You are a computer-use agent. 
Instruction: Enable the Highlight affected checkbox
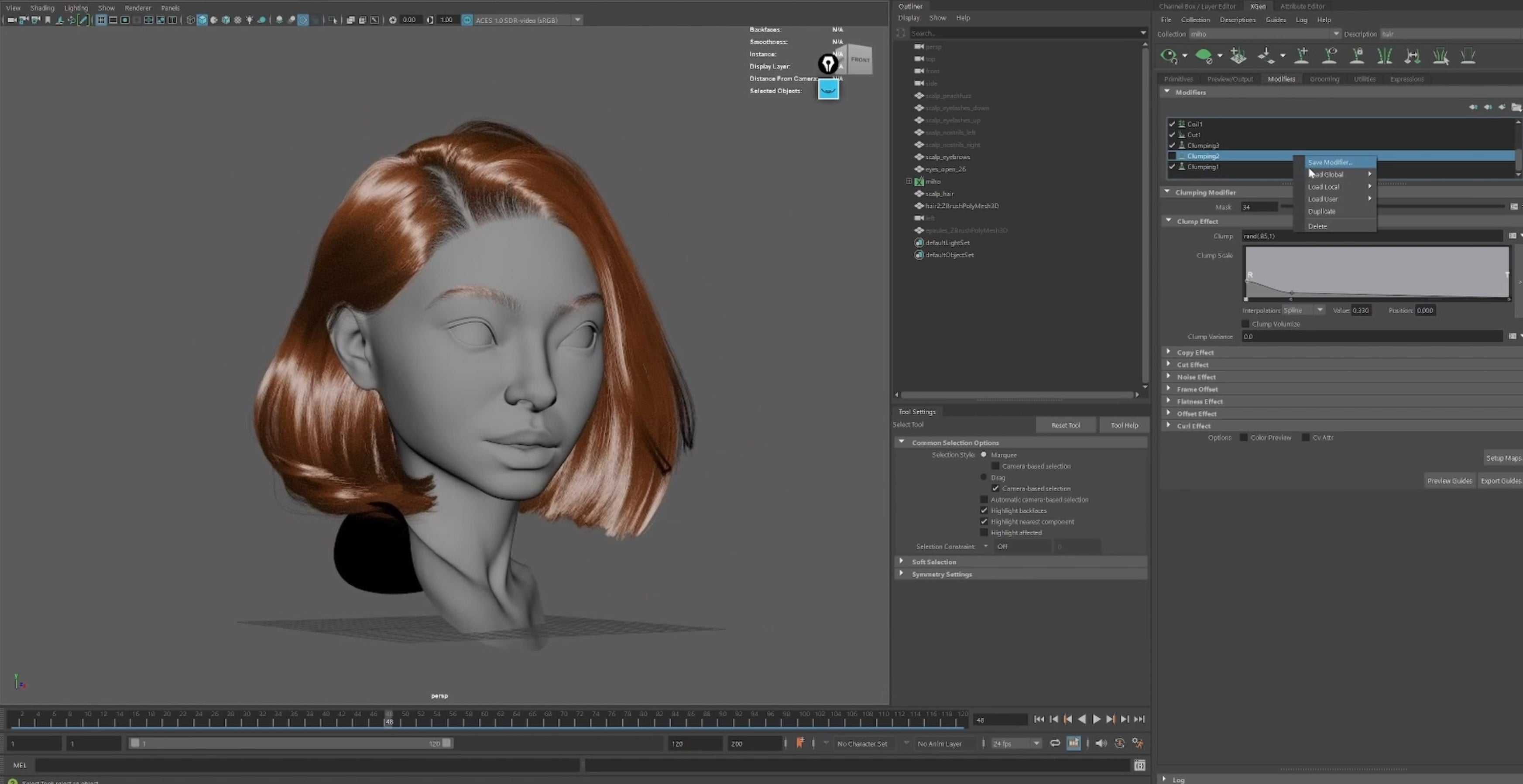[x=984, y=533]
